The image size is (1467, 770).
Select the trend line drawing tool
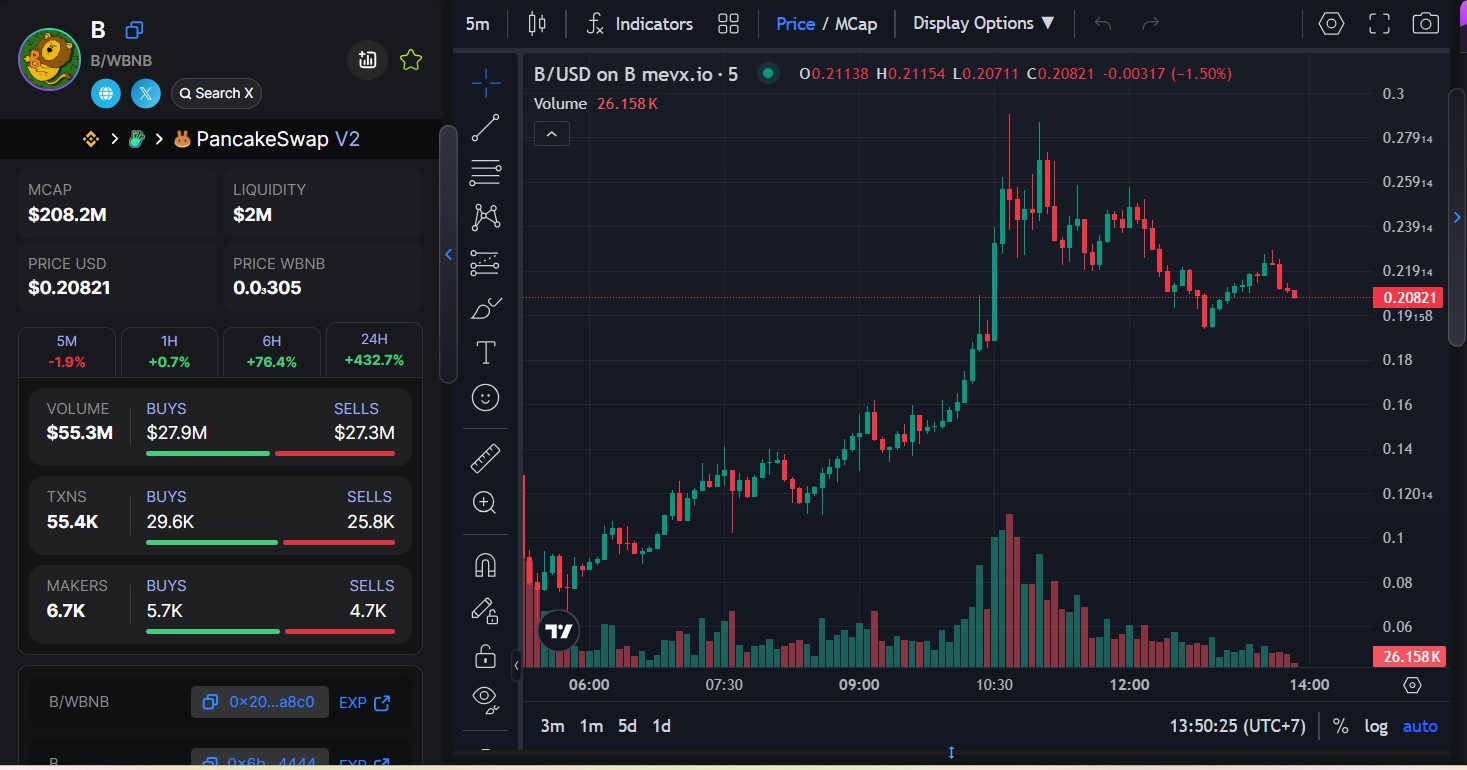[485, 128]
